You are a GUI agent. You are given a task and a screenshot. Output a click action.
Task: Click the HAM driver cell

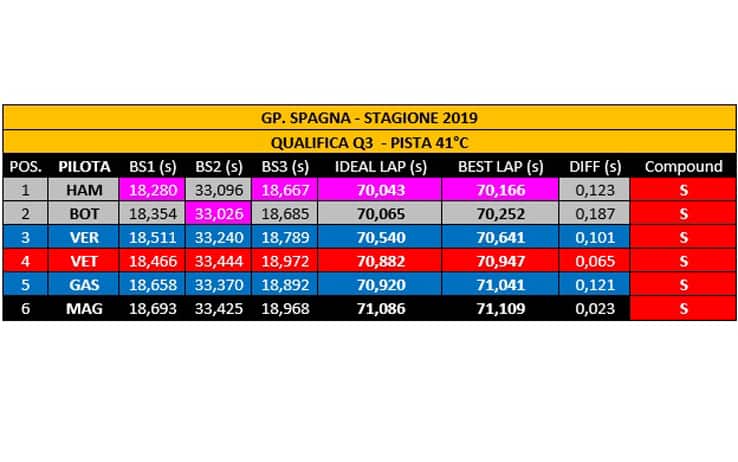pos(85,188)
